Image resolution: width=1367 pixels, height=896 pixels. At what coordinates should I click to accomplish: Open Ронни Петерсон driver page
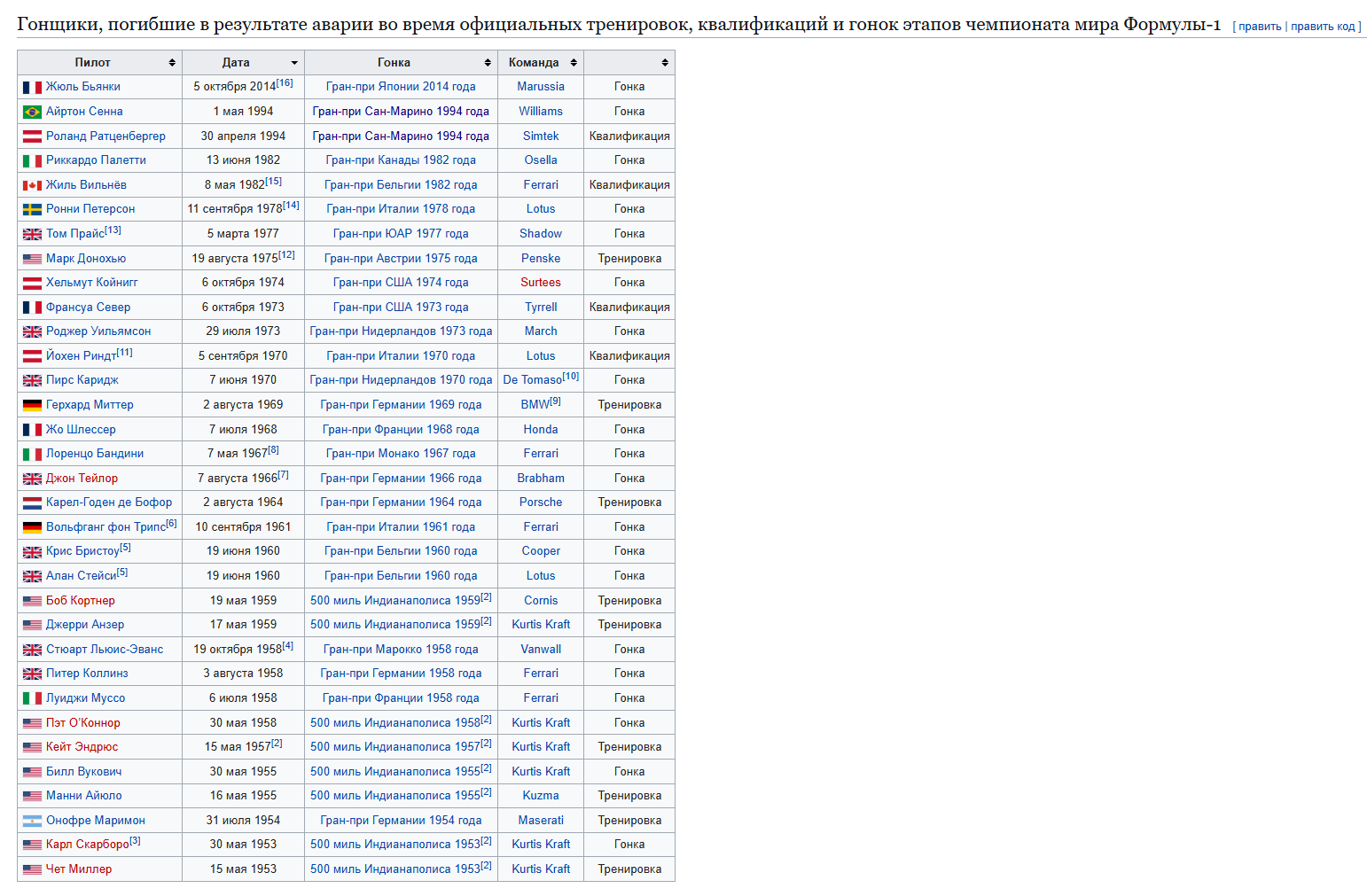click(x=90, y=209)
